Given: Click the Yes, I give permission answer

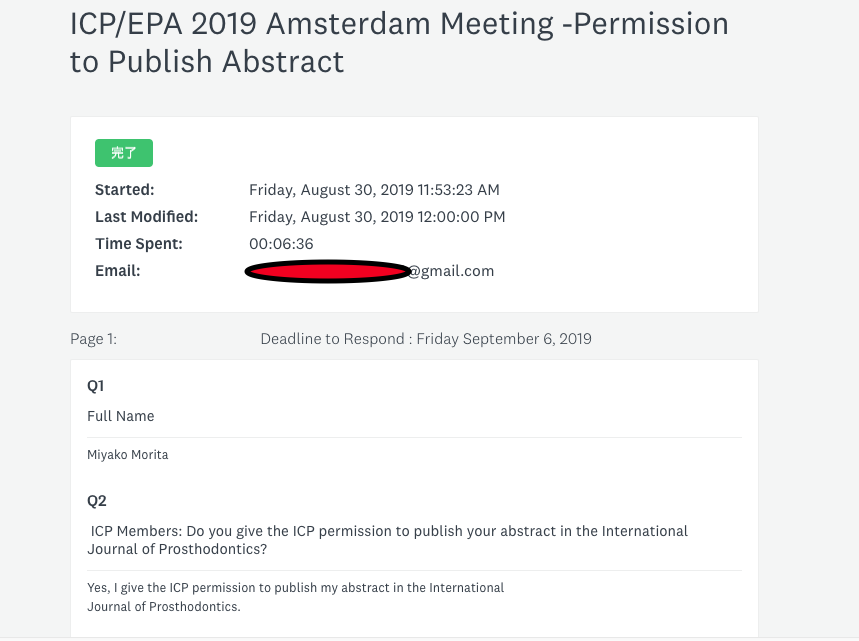Looking at the screenshot, I should 297,588.
